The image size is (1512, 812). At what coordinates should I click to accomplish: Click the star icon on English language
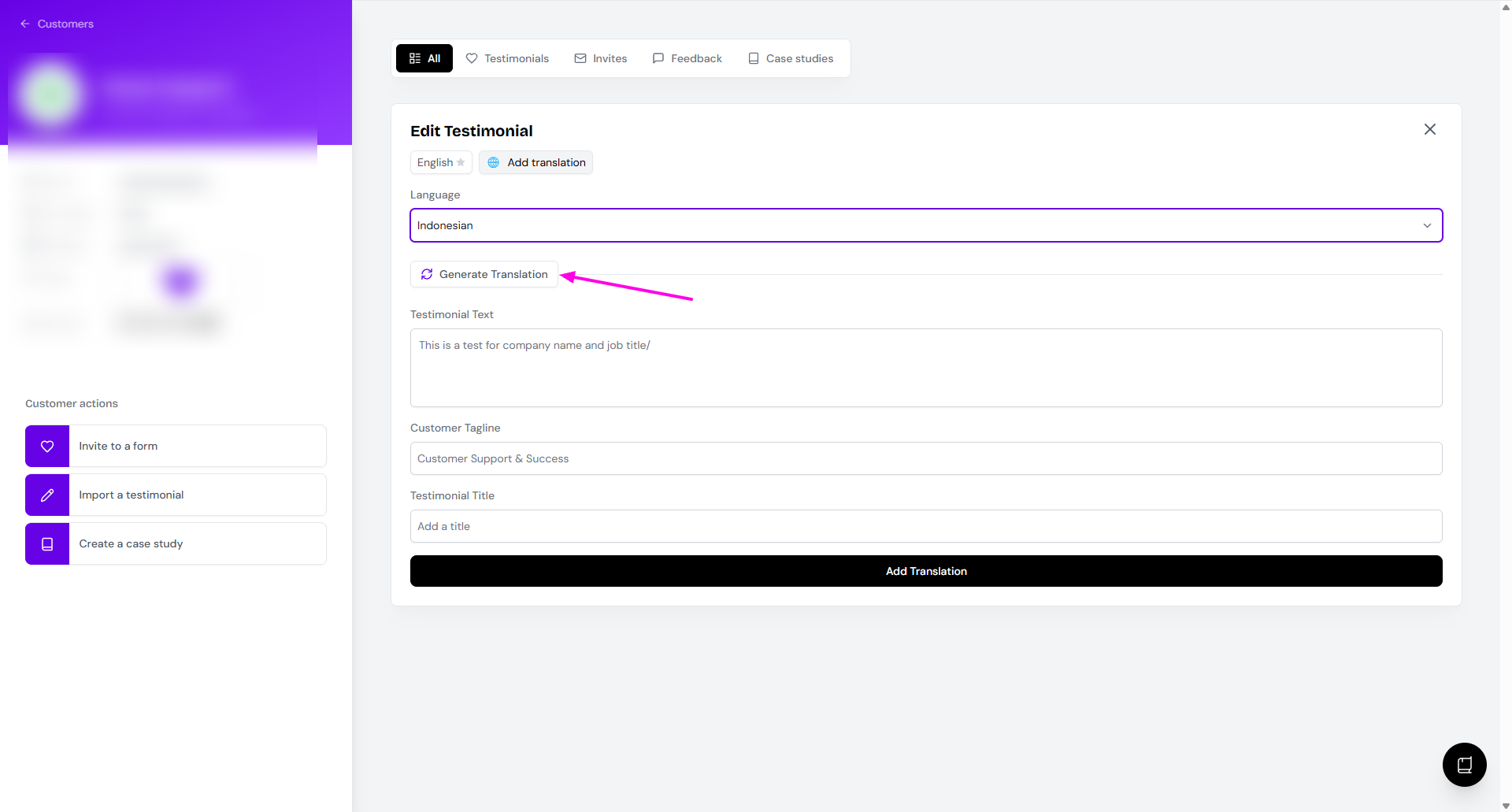click(x=461, y=162)
